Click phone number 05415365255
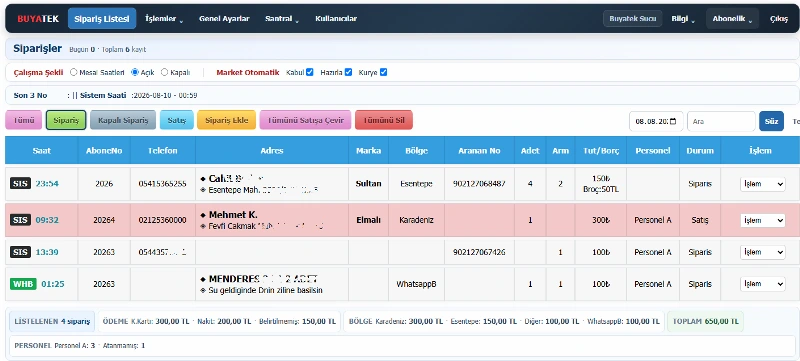 [x=162, y=184]
